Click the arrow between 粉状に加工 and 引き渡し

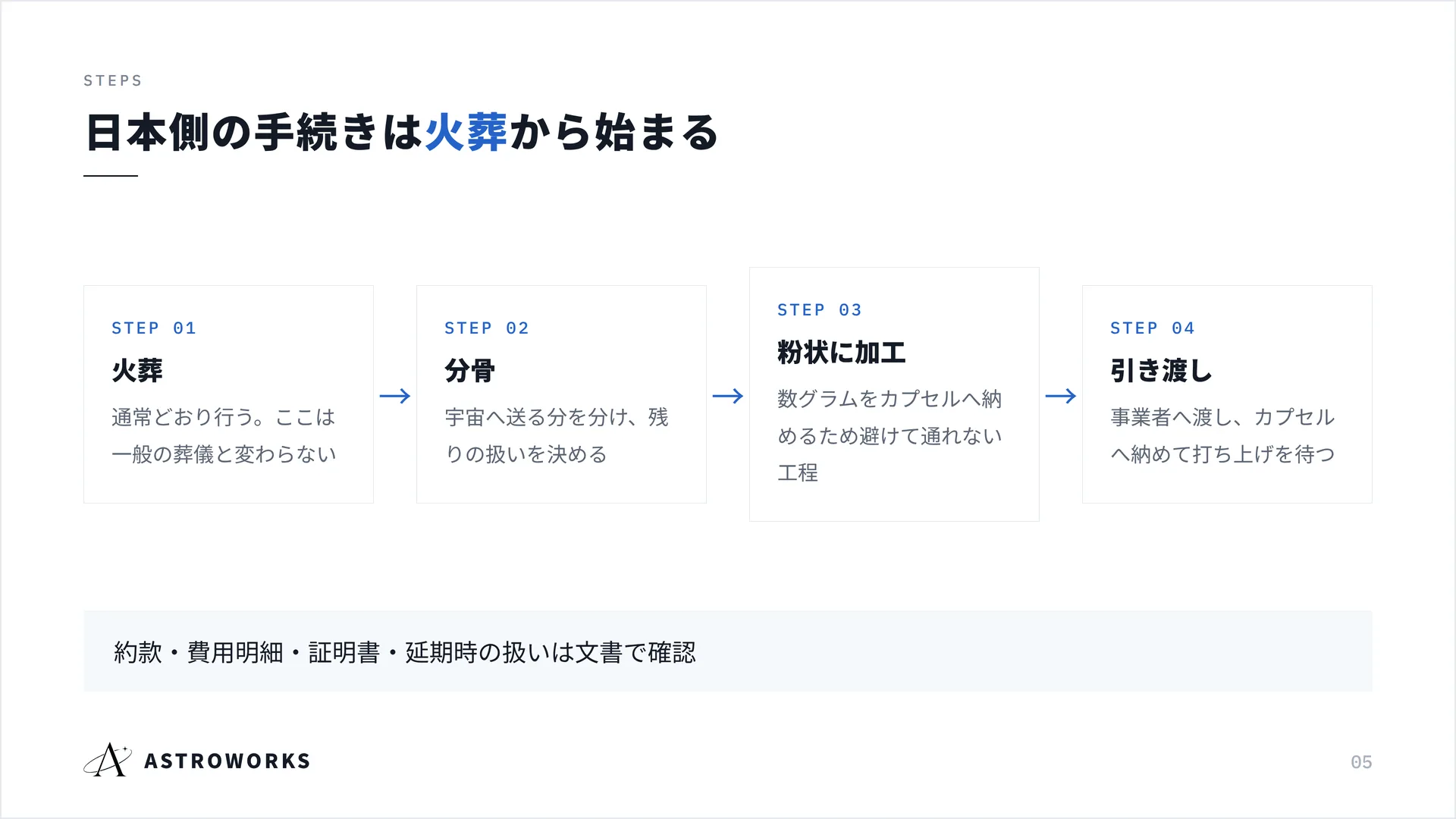click(1061, 396)
